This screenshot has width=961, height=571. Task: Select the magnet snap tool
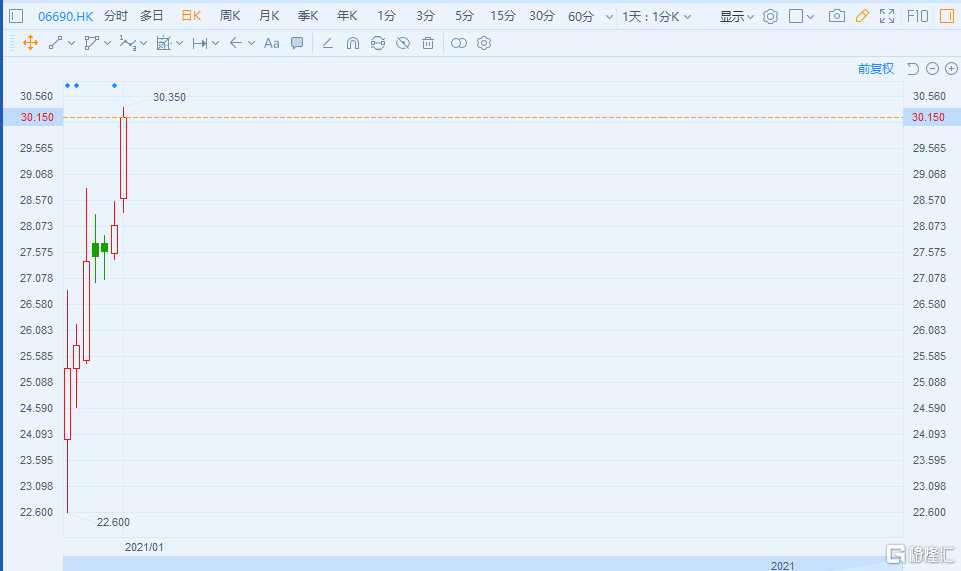coord(352,43)
